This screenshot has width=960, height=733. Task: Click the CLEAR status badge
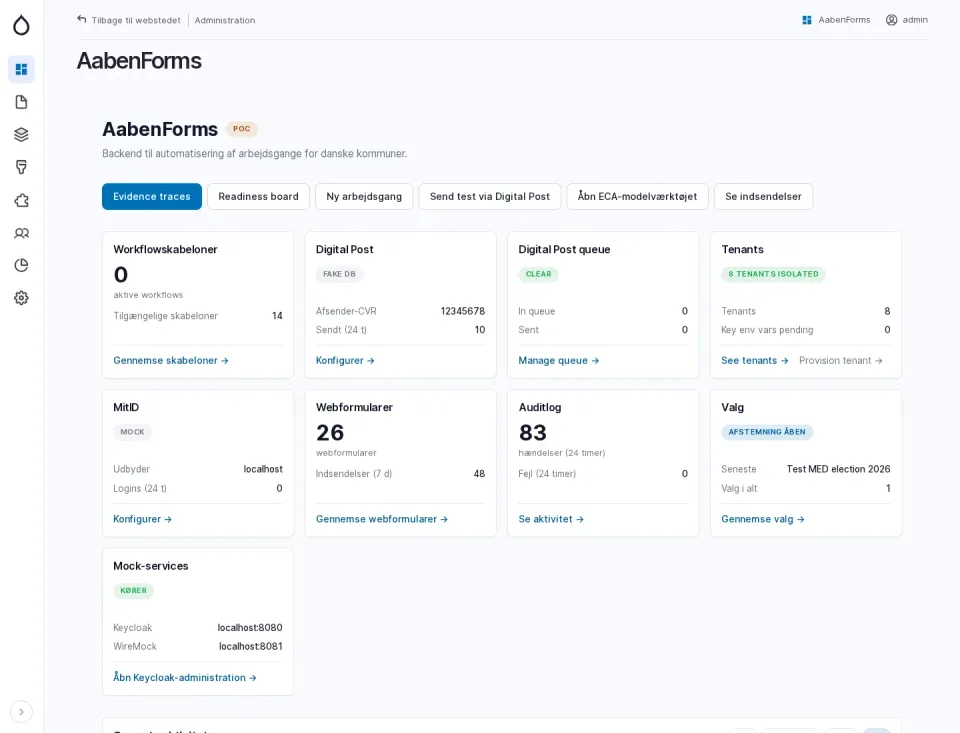click(x=539, y=274)
